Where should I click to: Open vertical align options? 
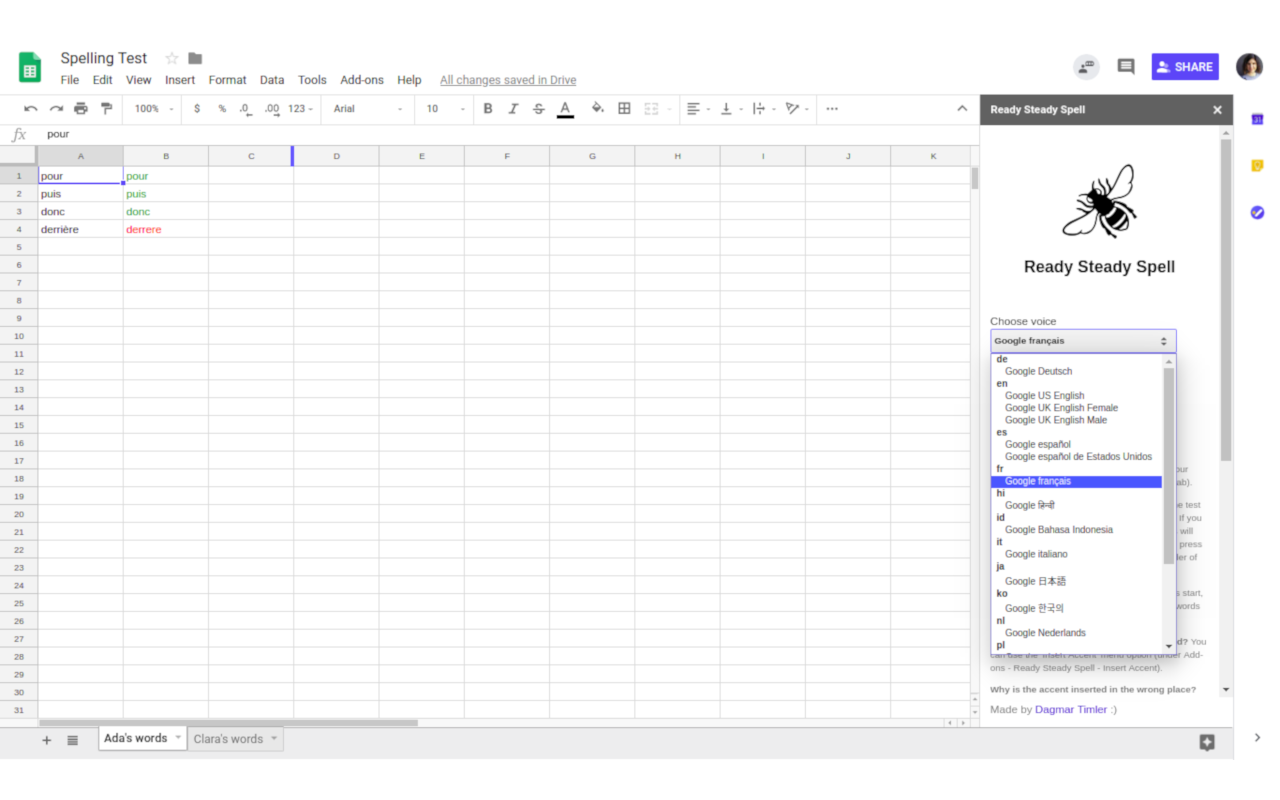730,108
